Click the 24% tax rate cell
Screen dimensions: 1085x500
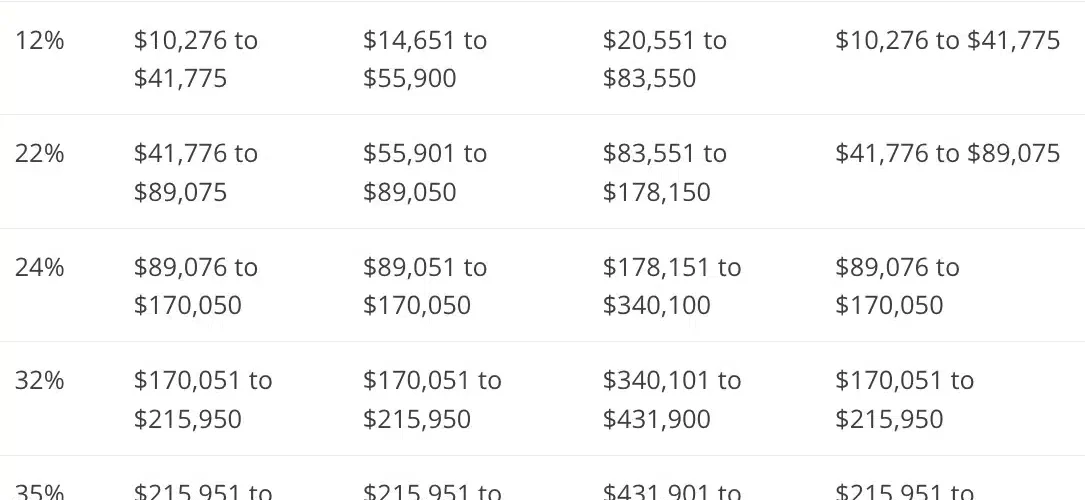click(40, 268)
